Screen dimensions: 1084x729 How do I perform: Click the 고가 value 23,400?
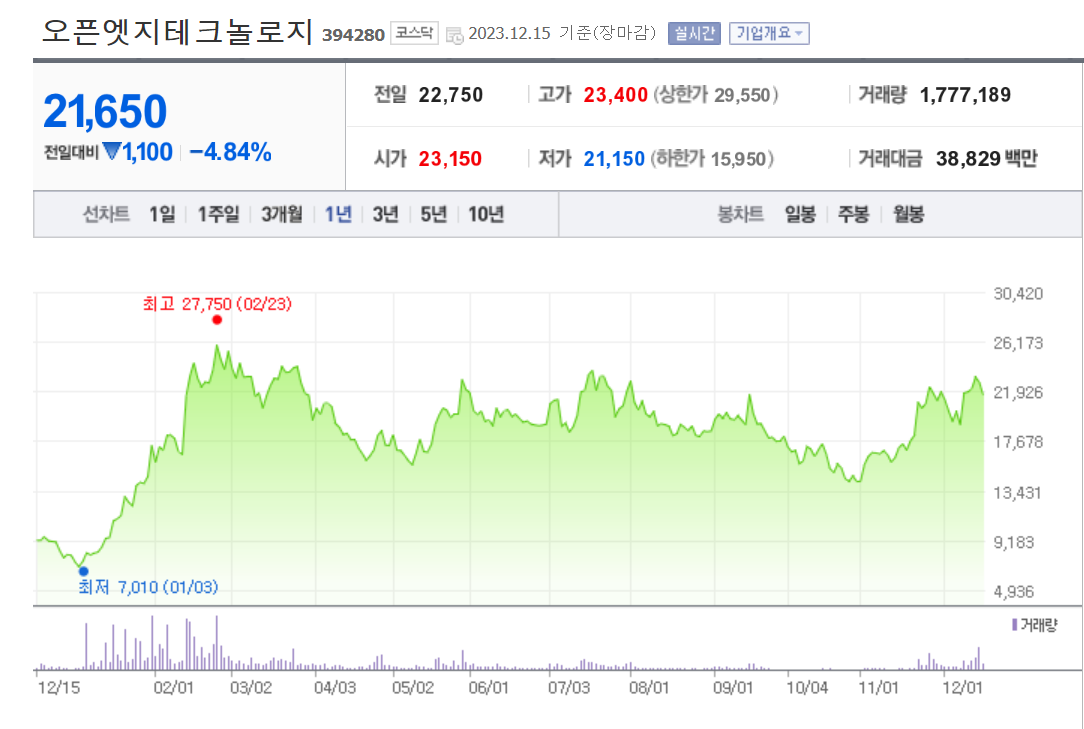(x=615, y=95)
